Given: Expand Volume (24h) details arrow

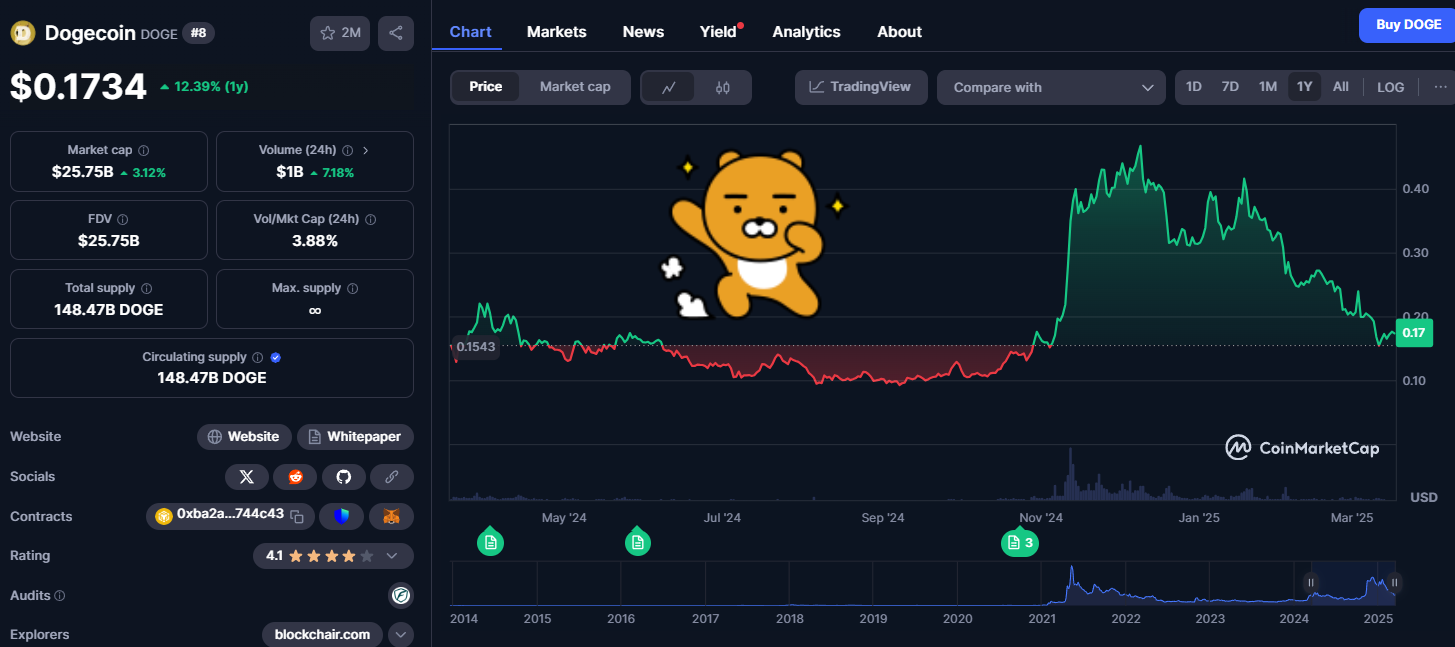Looking at the screenshot, I should (365, 150).
